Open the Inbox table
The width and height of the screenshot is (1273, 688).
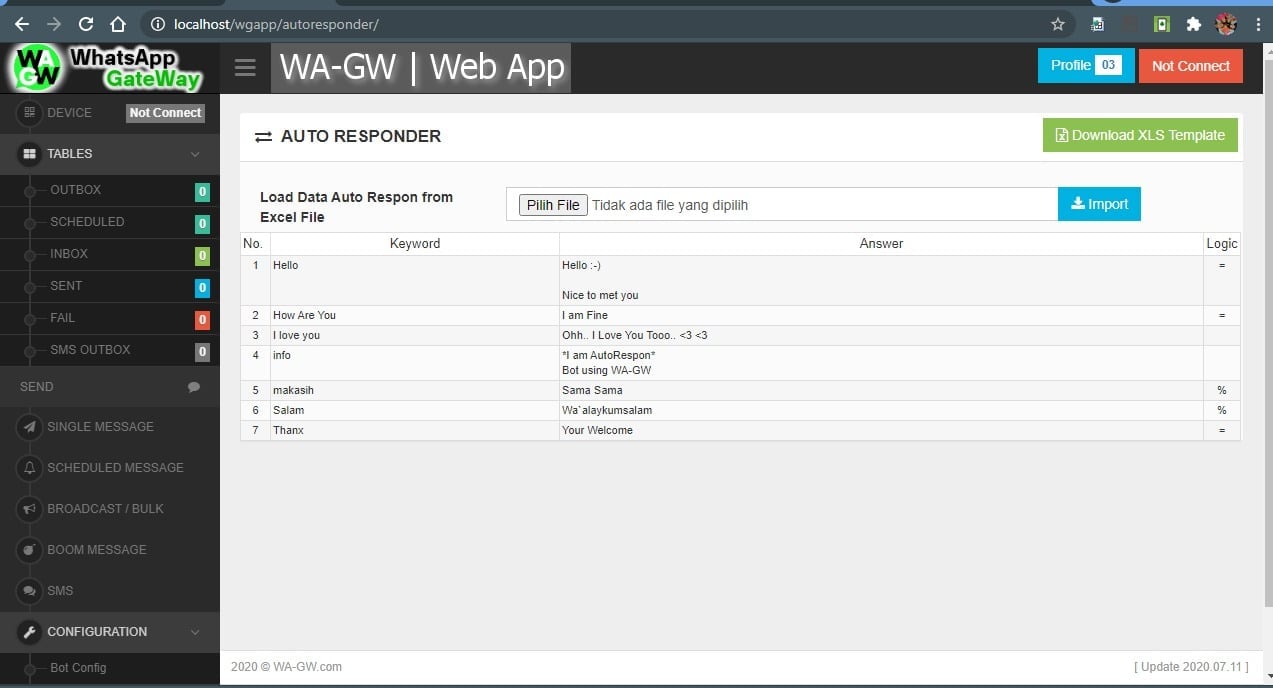click(x=69, y=254)
